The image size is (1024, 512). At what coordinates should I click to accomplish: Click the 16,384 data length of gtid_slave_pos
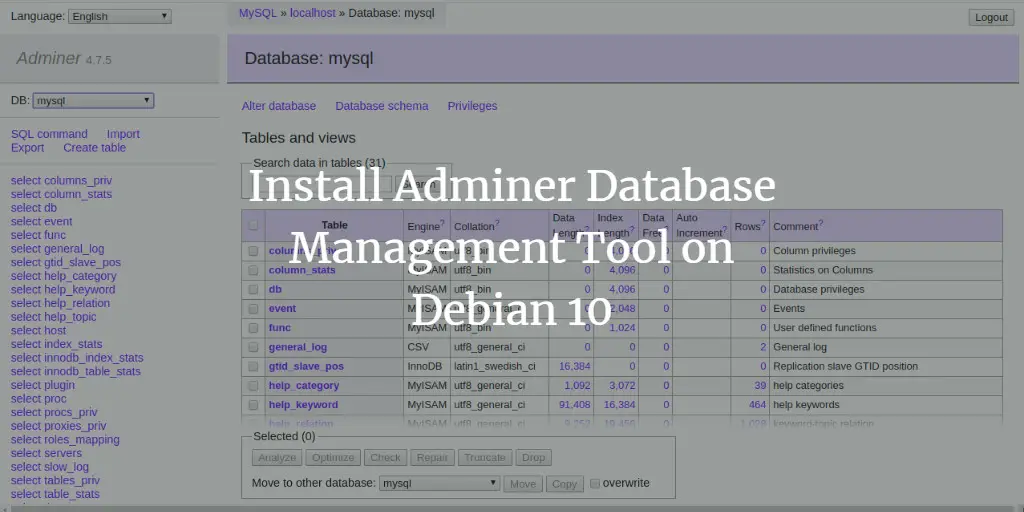point(575,366)
